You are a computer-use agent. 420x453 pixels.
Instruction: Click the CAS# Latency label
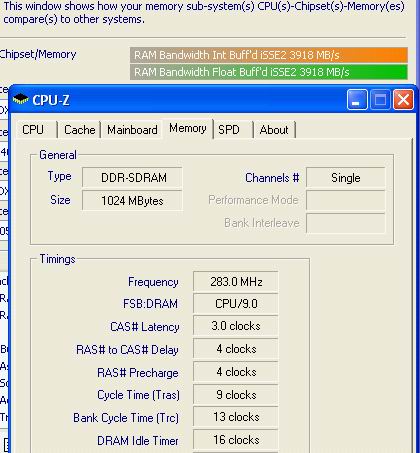point(145,327)
